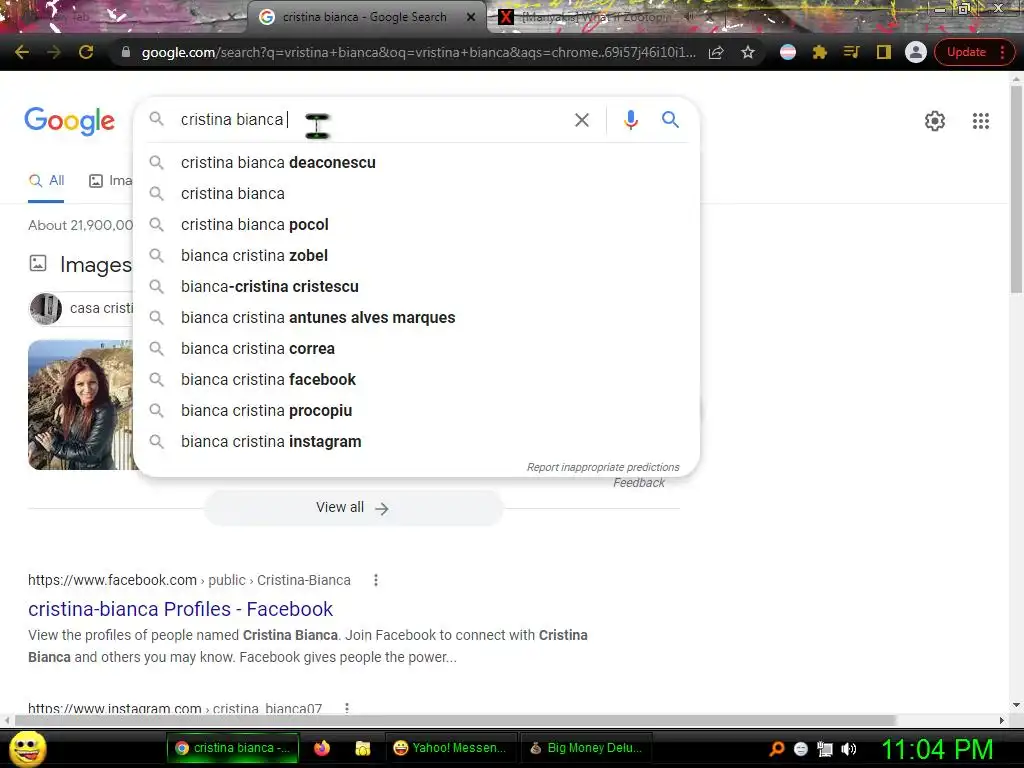This screenshot has height=768, width=1024.
Task: Click the vertical scrollbar thumb
Action: [x=1016, y=189]
